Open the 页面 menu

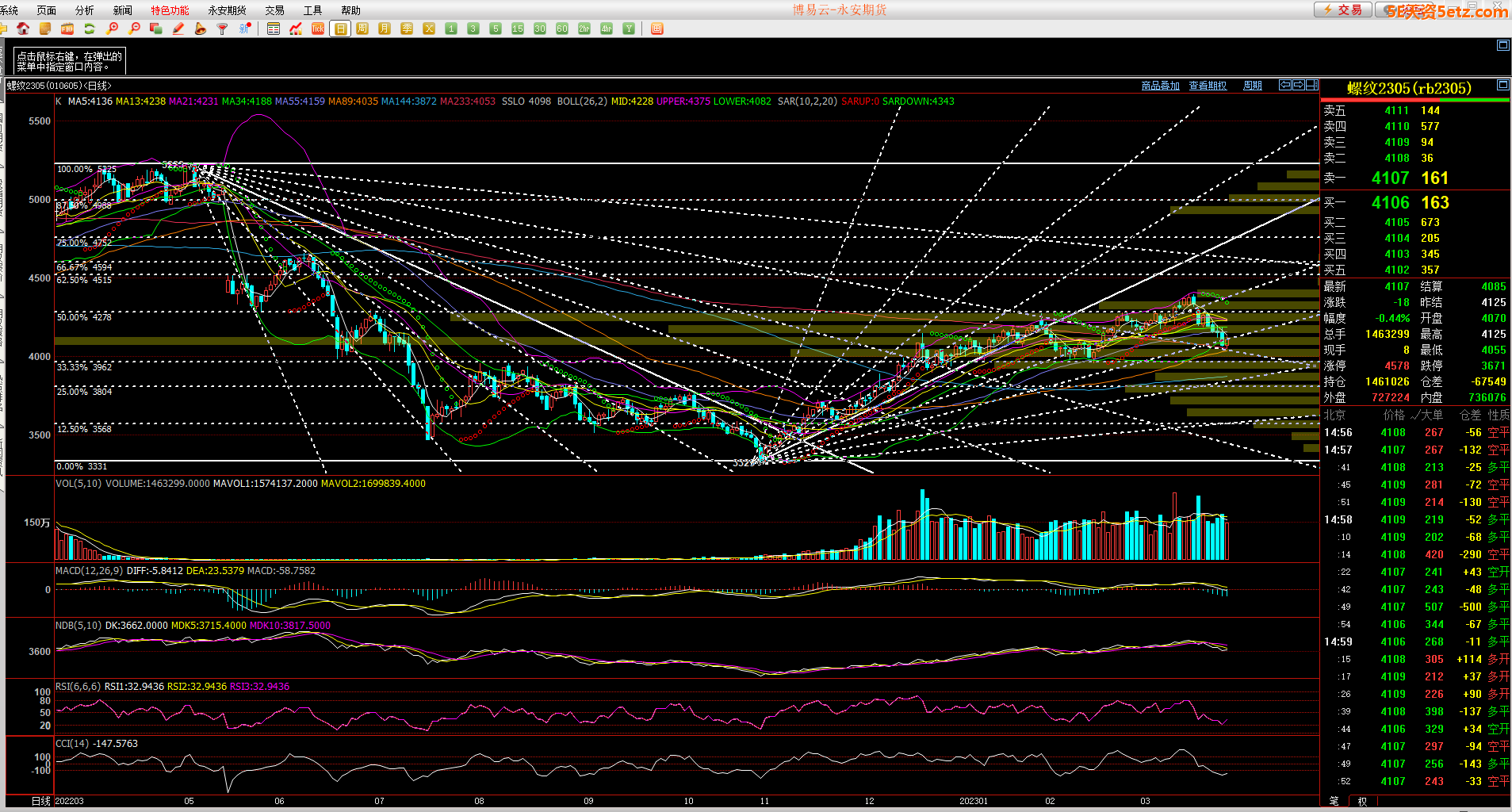pyautogui.click(x=47, y=10)
